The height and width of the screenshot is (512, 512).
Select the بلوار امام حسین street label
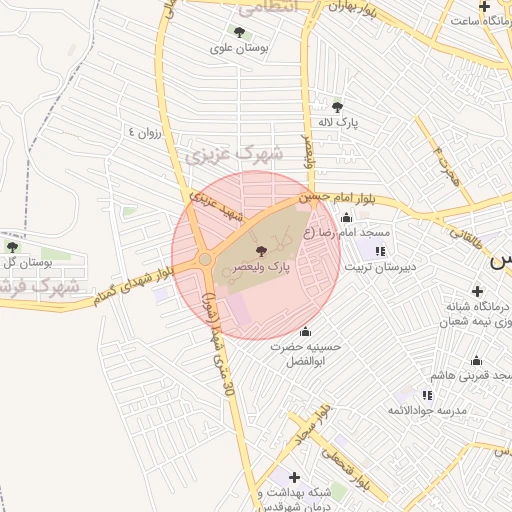[x=337, y=198]
